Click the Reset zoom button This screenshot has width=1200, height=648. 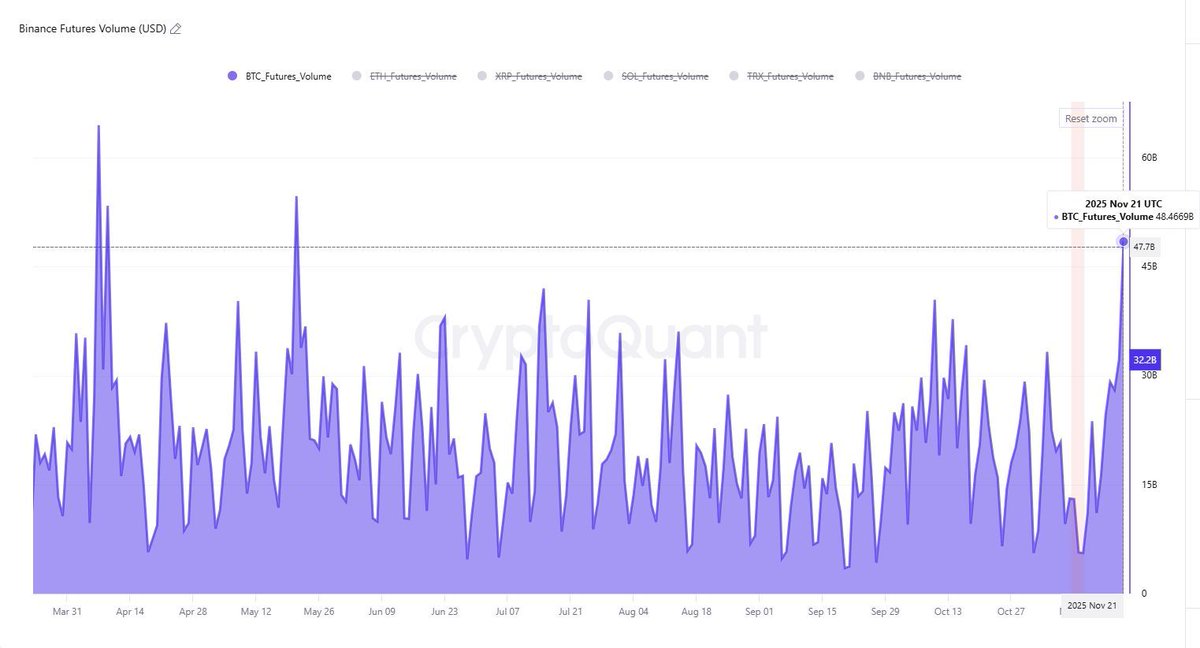coord(1089,118)
